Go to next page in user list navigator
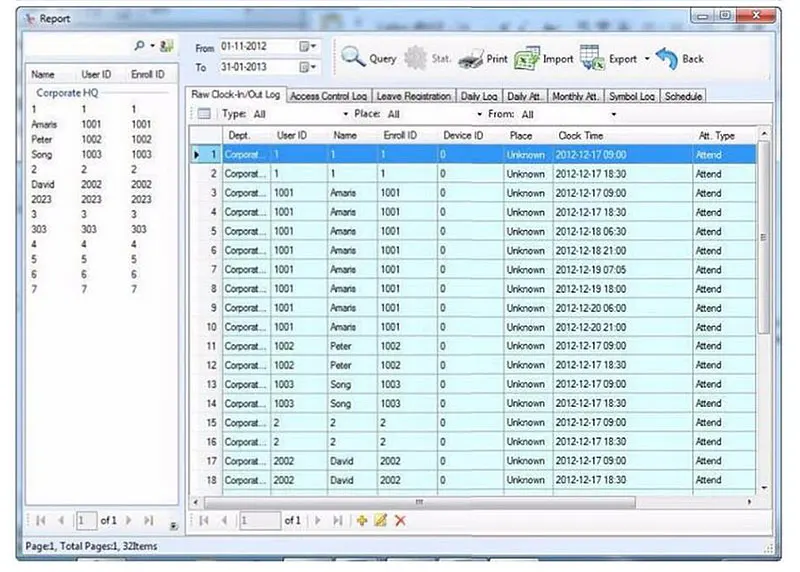The height and width of the screenshot is (572, 800). click(129, 520)
